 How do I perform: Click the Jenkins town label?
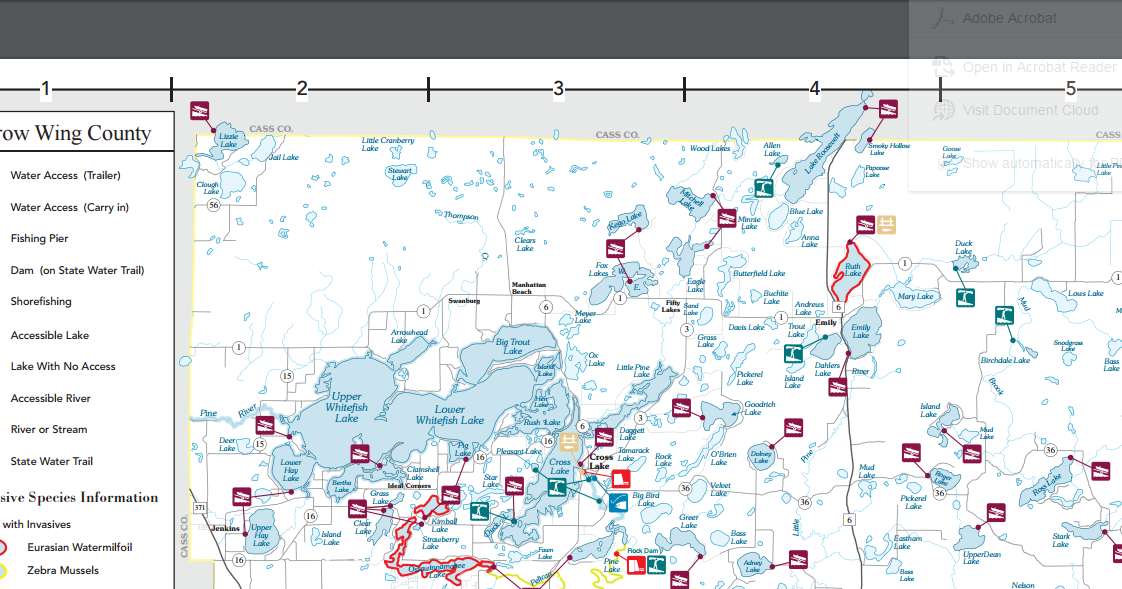(x=225, y=528)
